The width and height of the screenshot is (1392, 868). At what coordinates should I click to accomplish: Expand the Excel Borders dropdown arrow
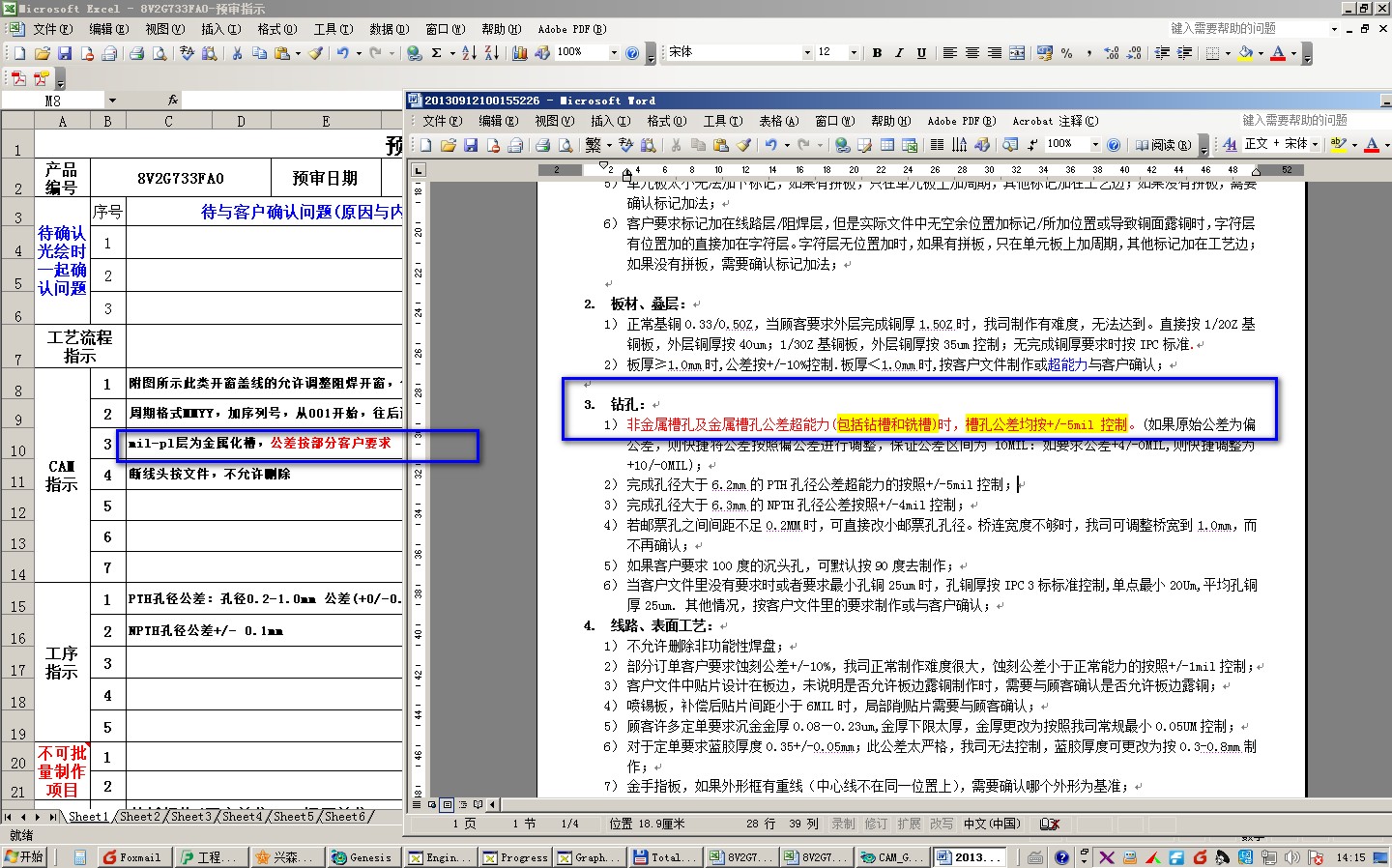1228,53
